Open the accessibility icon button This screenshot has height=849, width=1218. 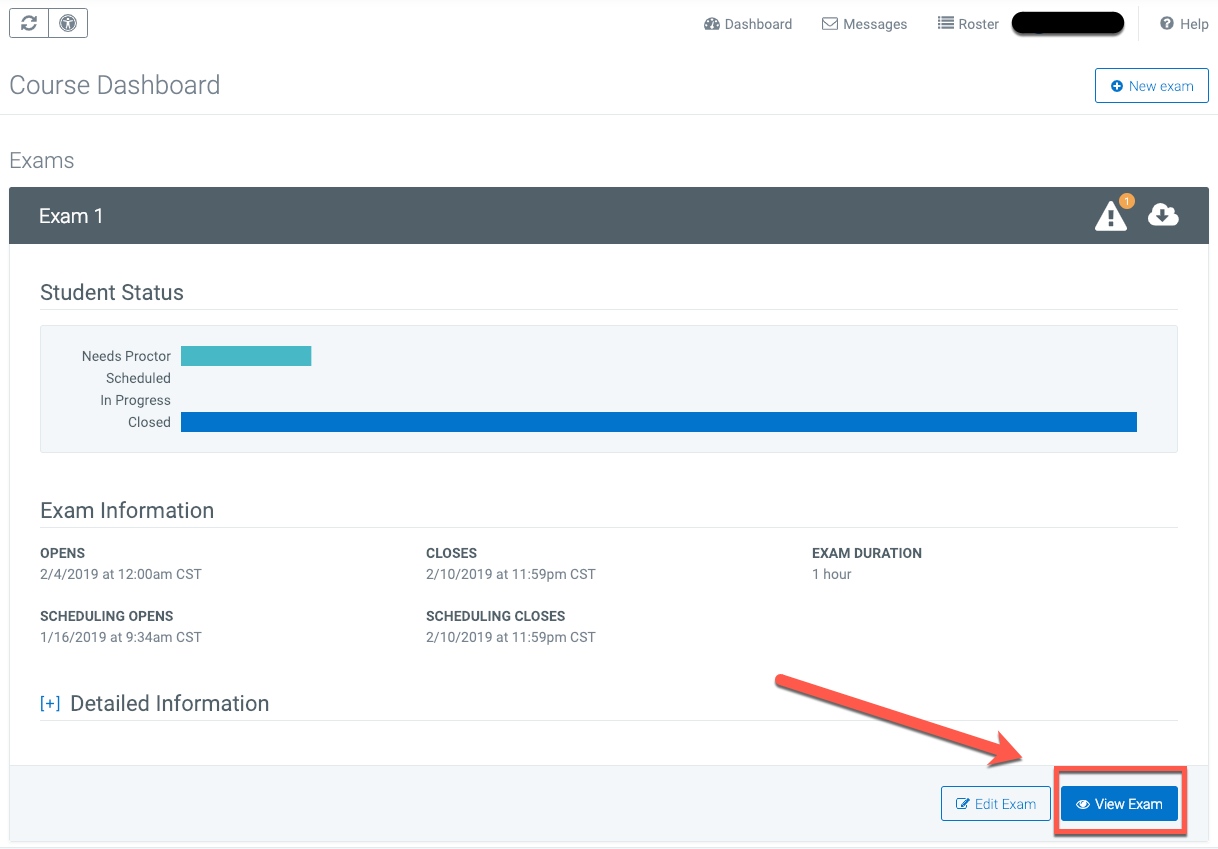point(68,23)
